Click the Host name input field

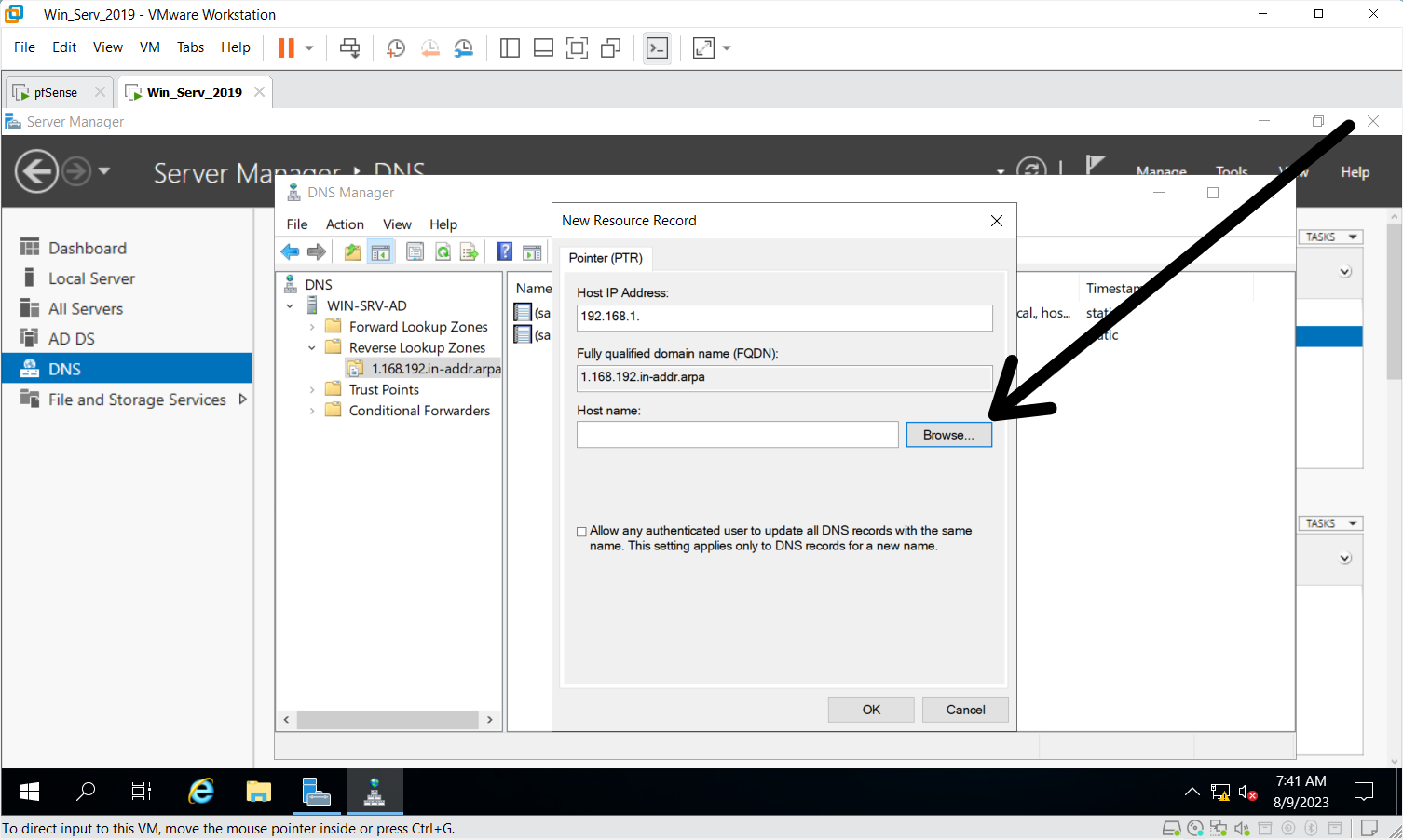[738, 434]
